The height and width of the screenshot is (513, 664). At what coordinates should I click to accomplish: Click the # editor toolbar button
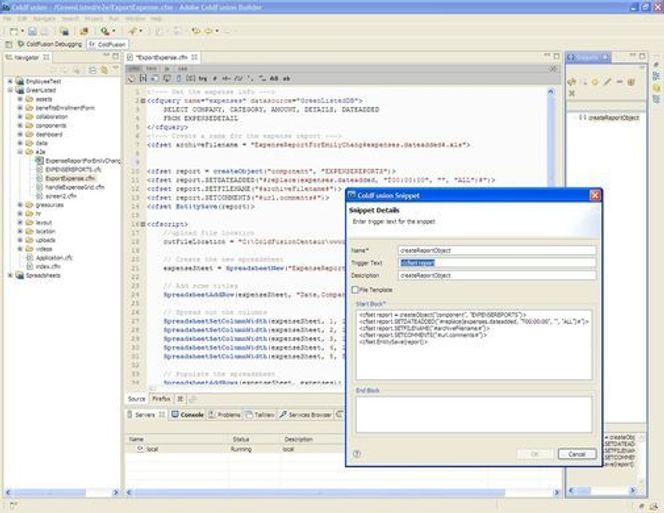215,78
